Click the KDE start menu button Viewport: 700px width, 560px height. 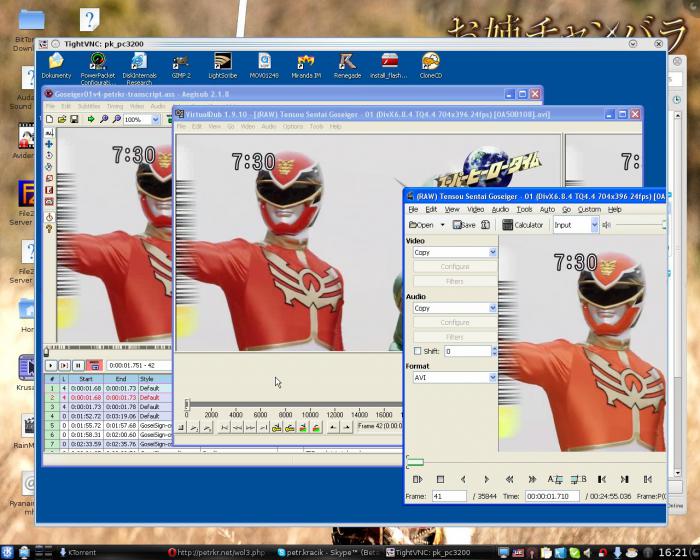coord(7,552)
